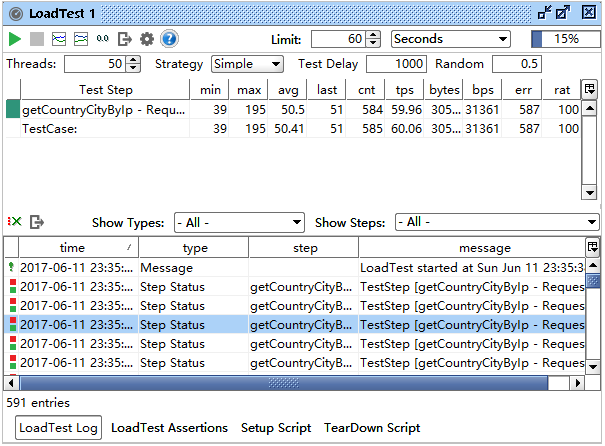Reset statistics with the 0.0 icon
Image resolution: width=605 pixels, height=446 pixels.
(103, 39)
